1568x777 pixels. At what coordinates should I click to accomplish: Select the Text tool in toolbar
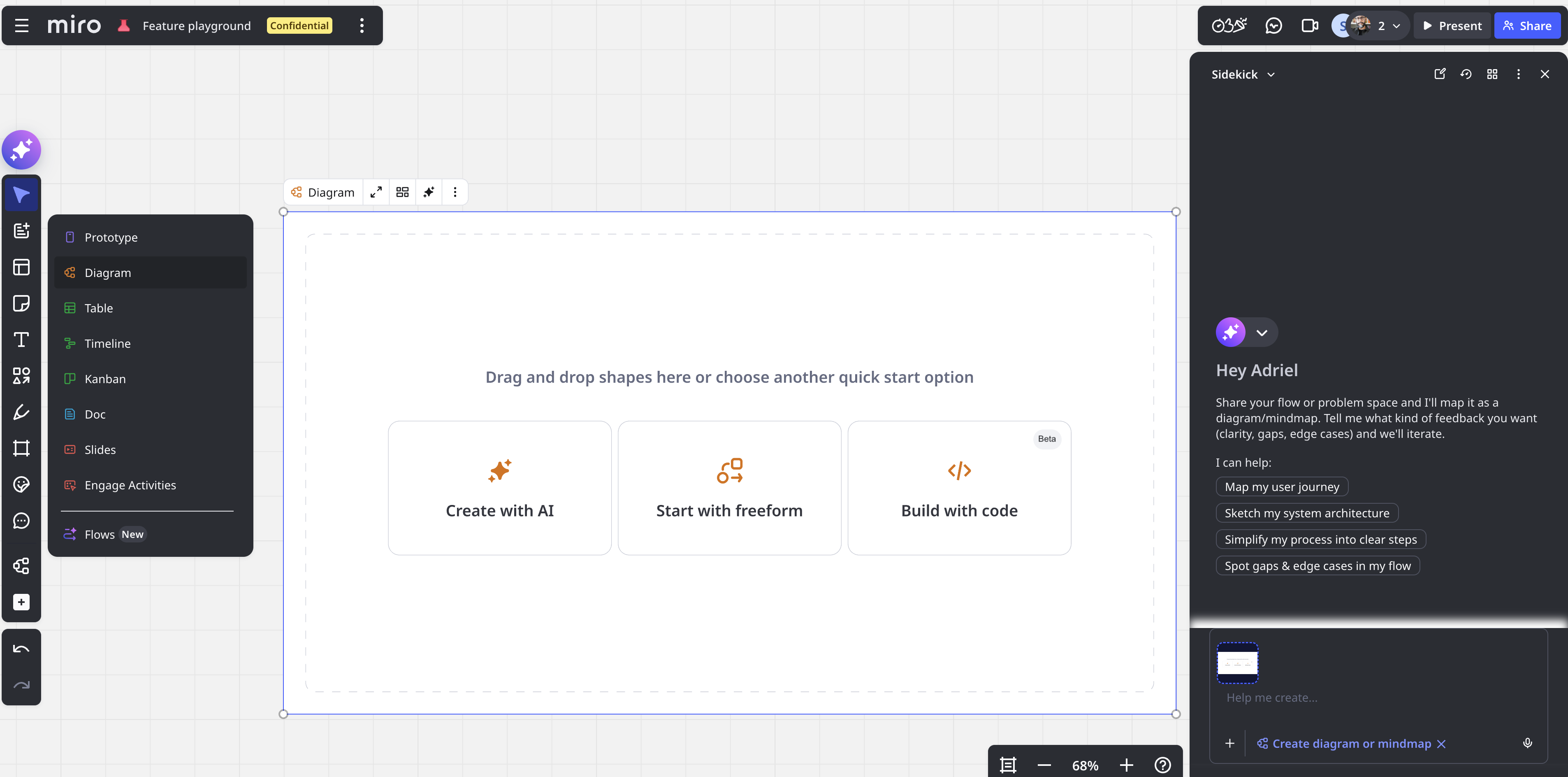[x=21, y=340]
